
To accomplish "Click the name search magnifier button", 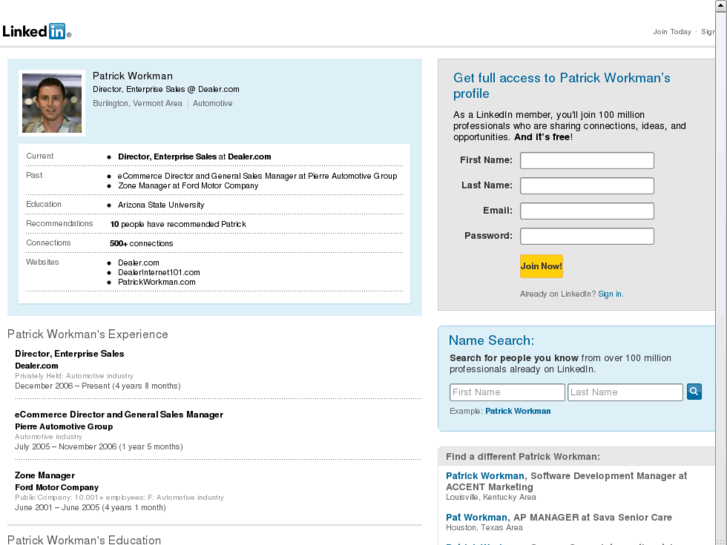I will [694, 391].
